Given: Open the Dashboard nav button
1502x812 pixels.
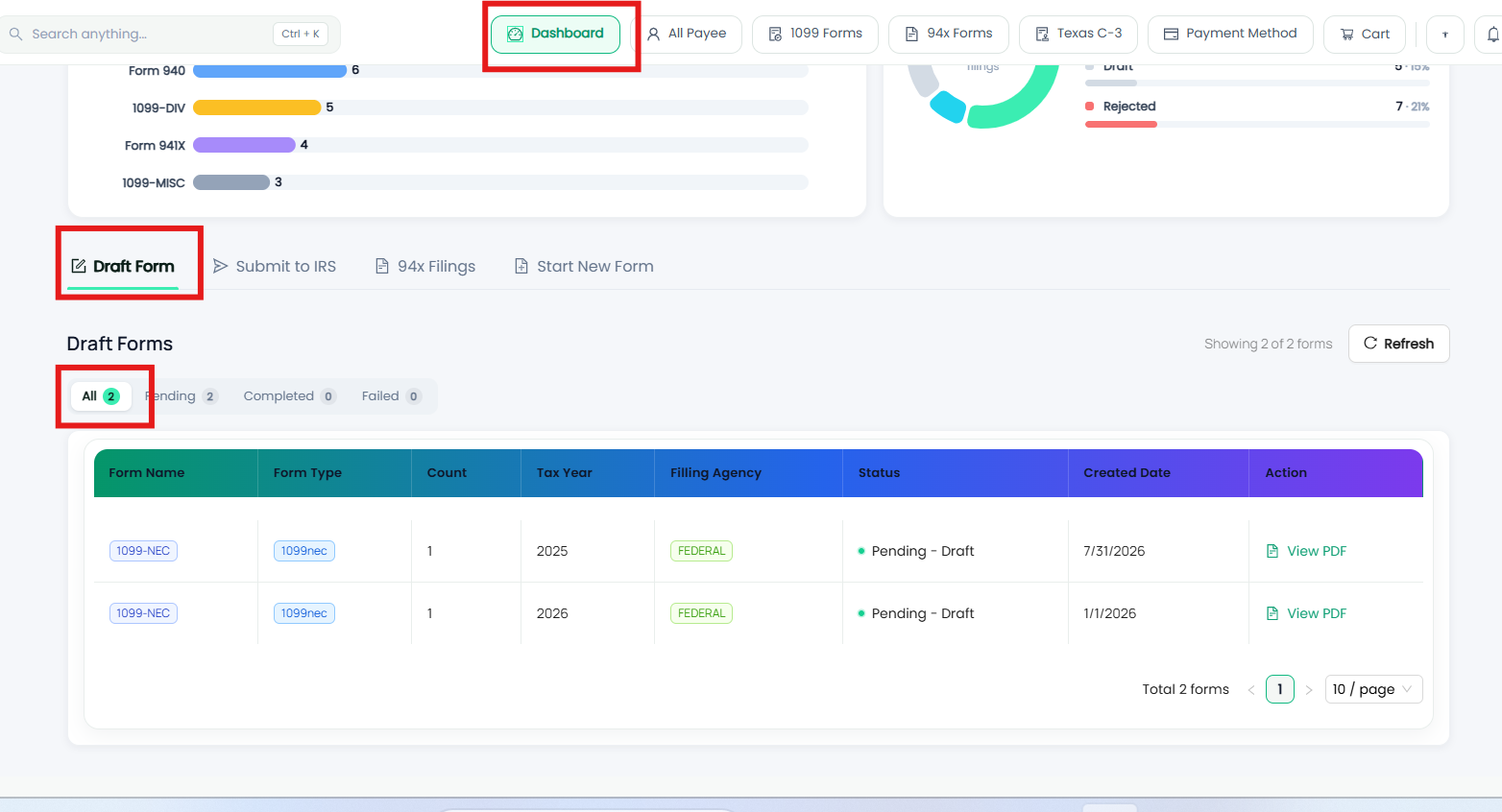Looking at the screenshot, I should click(x=555, y=35).
